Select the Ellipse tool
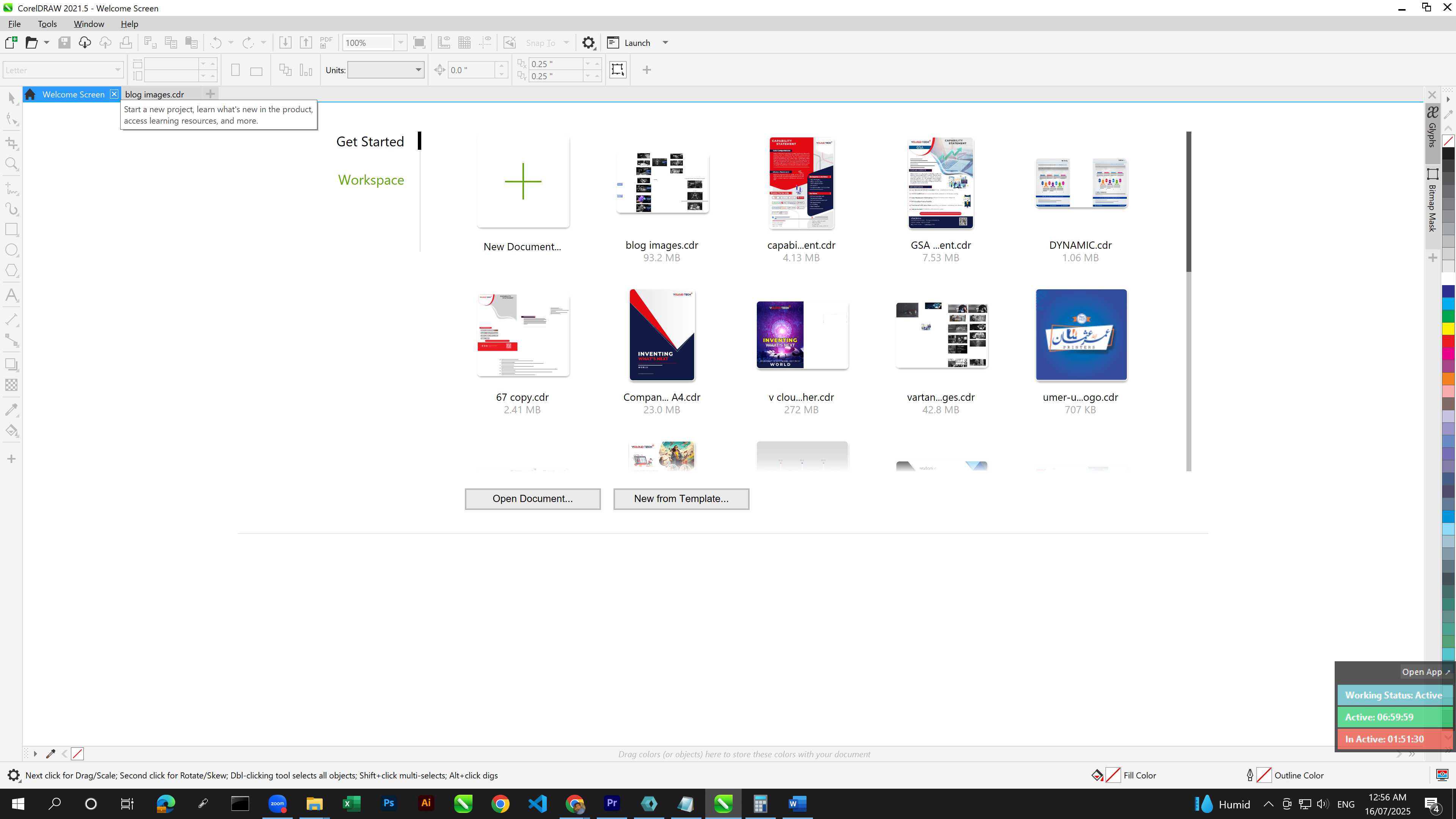Viewport: 1456px width, 819px height. point(12,250)
